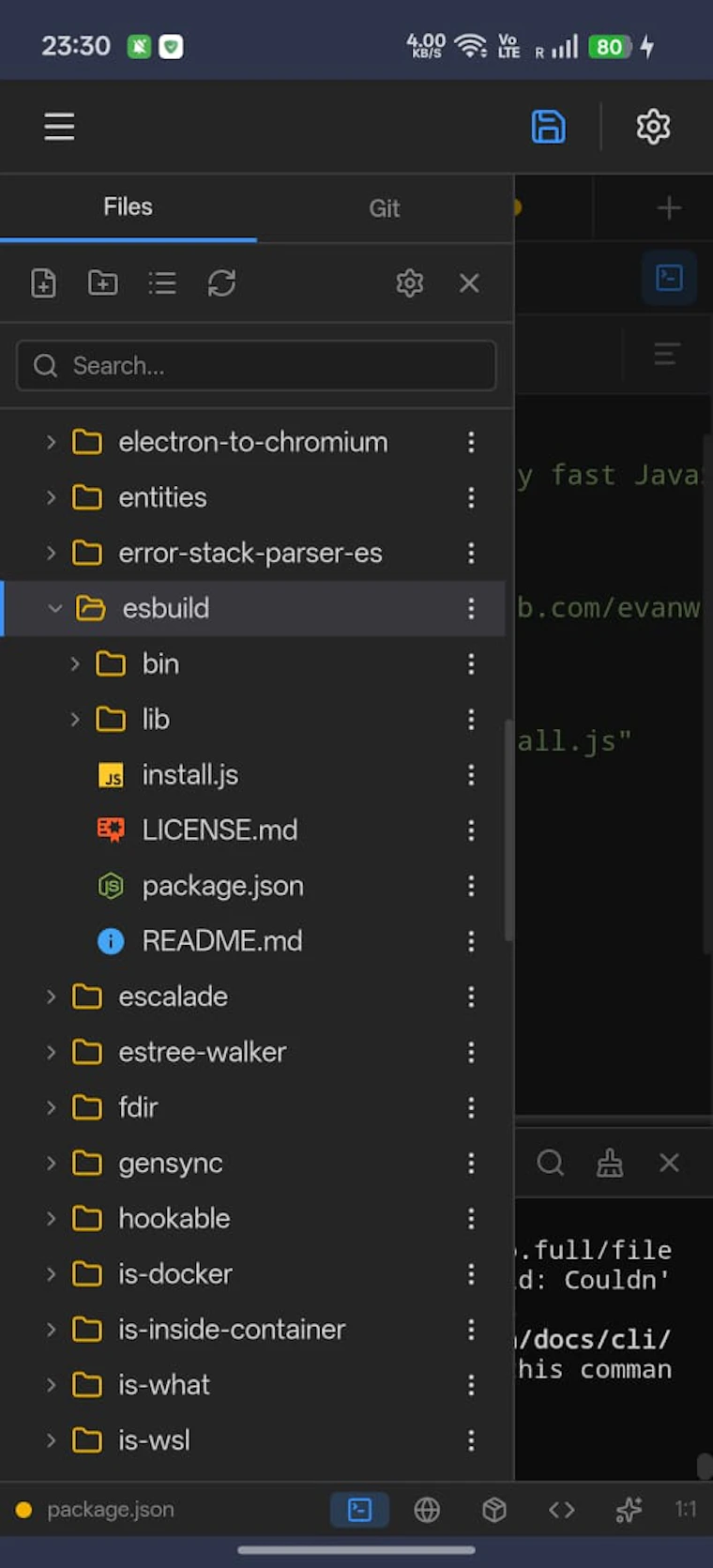
Task: Open install.js file
Action: (190, 775)
